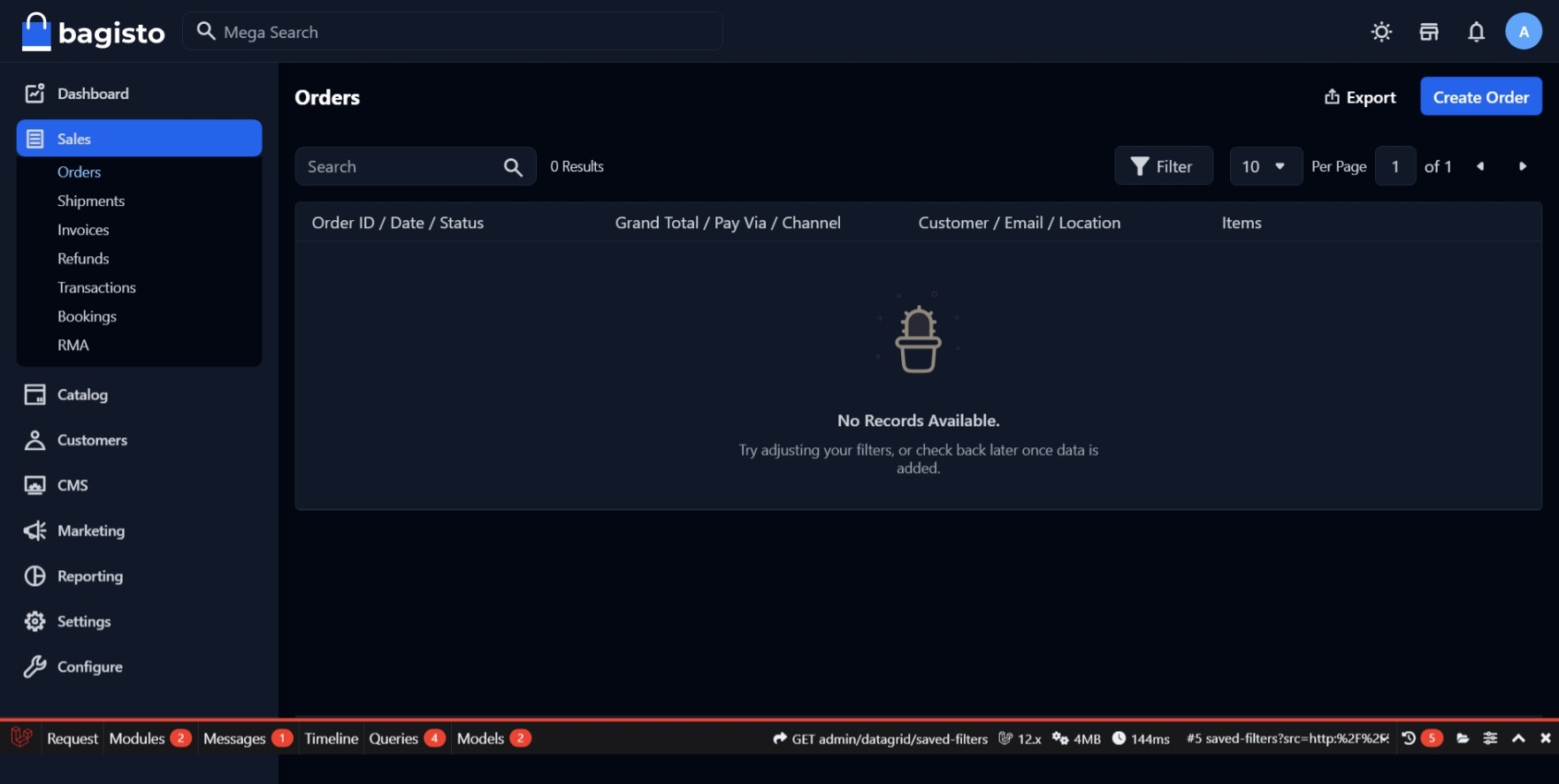Click the 4MB memory usage indicator

click(1076, 739)
